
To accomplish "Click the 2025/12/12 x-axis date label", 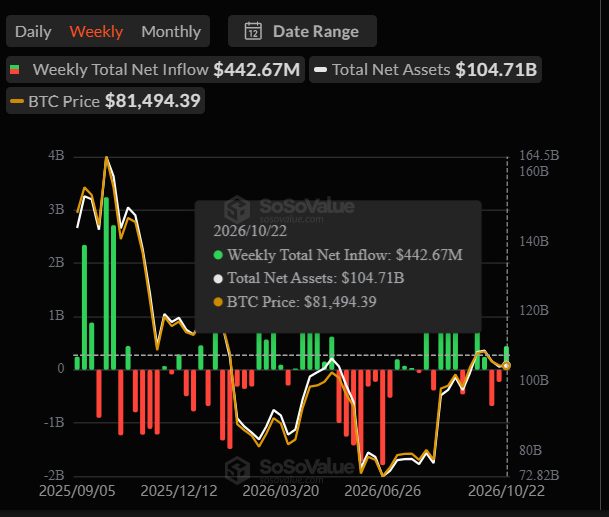I will coord(179,491).
